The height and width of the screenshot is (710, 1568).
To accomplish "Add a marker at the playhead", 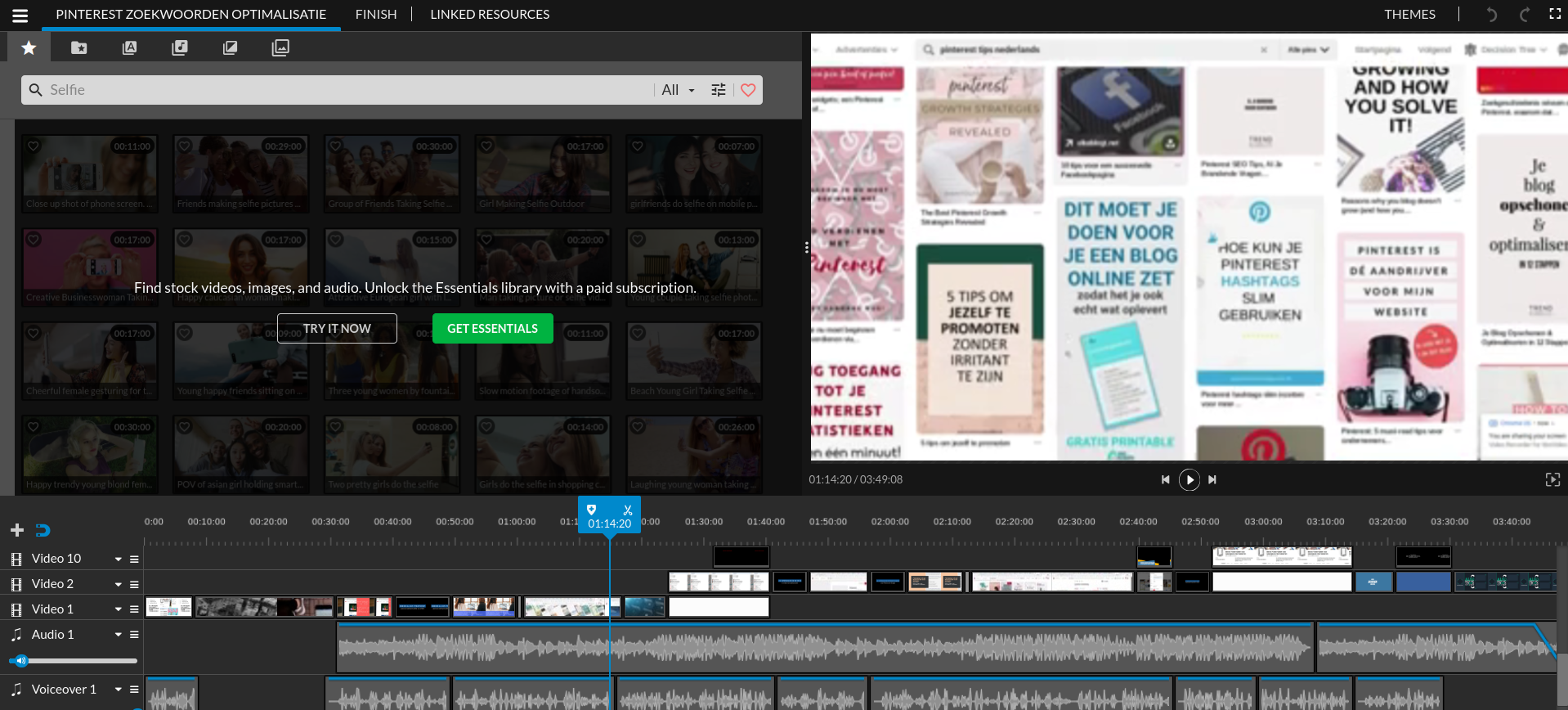I will click(592, 510).
